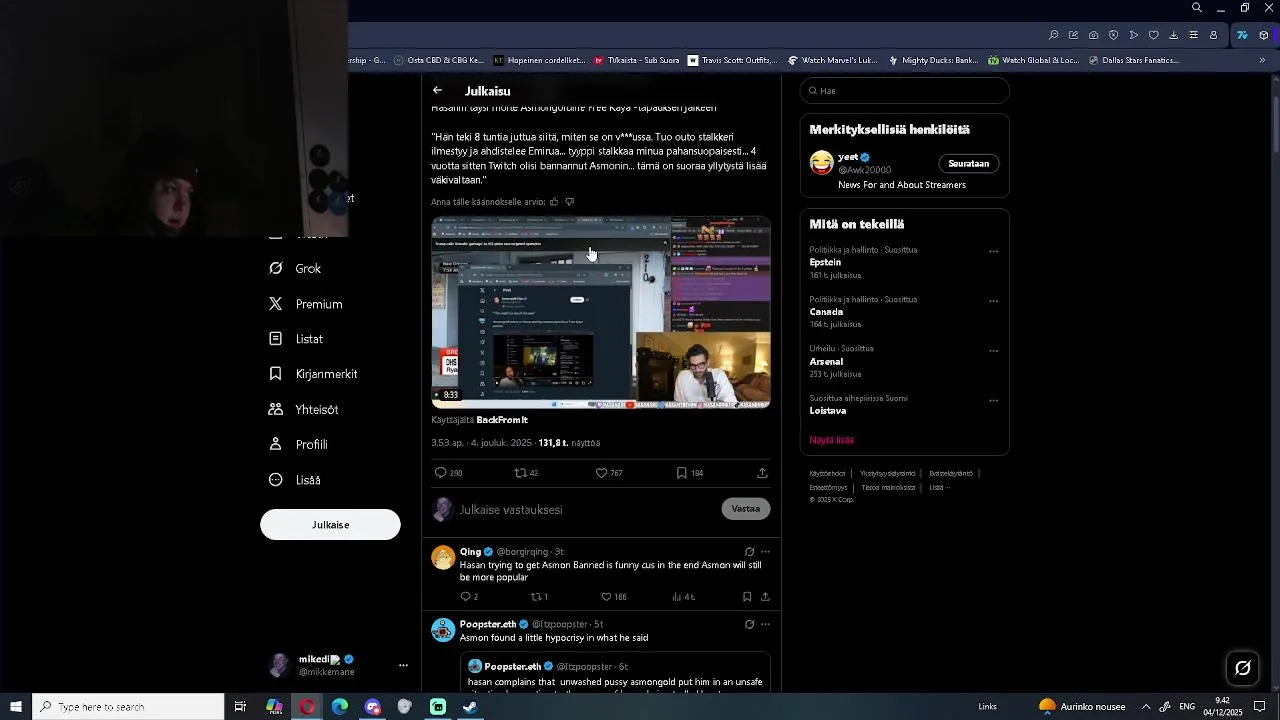Viewport: 1280px width, 720px height.
Task: Open Käyttöehdot footer link
Action: [x=827, y=473]
